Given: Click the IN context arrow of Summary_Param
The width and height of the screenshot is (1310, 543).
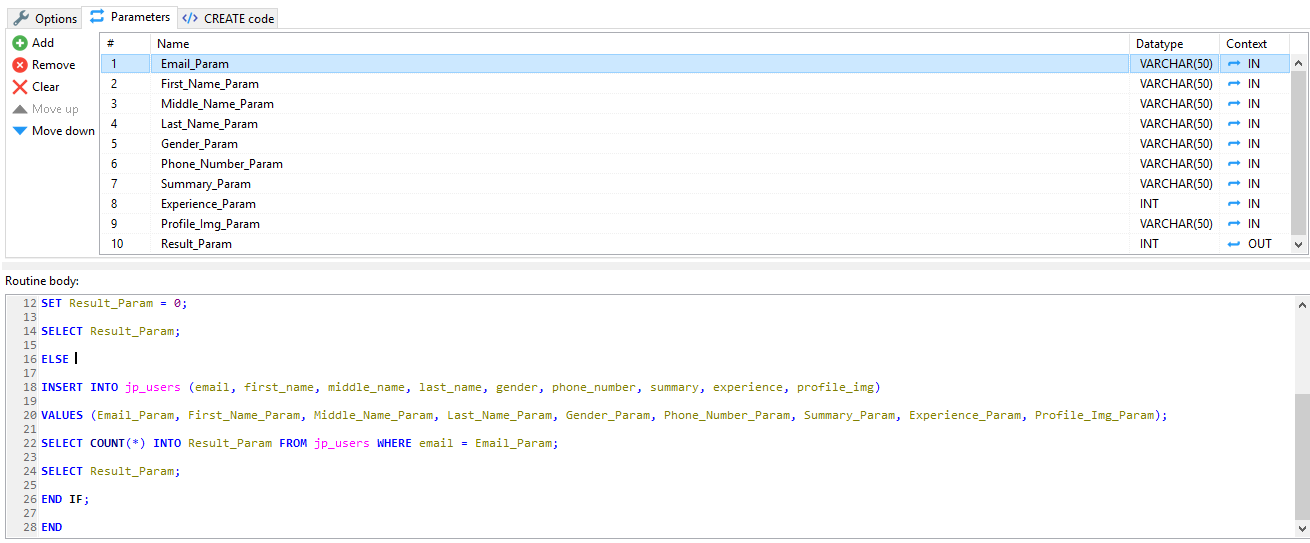Looking at the screenshot, I should click(1234, 184).
